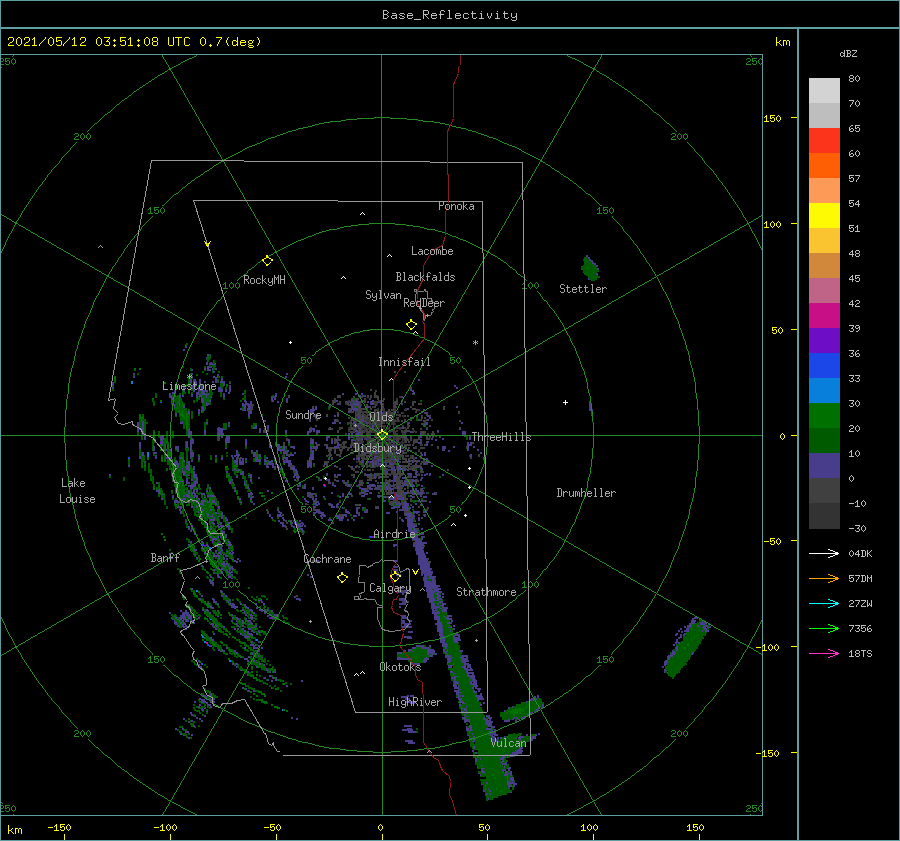
Task: Click the Sylvan label
Action: (x=383, y=295)
